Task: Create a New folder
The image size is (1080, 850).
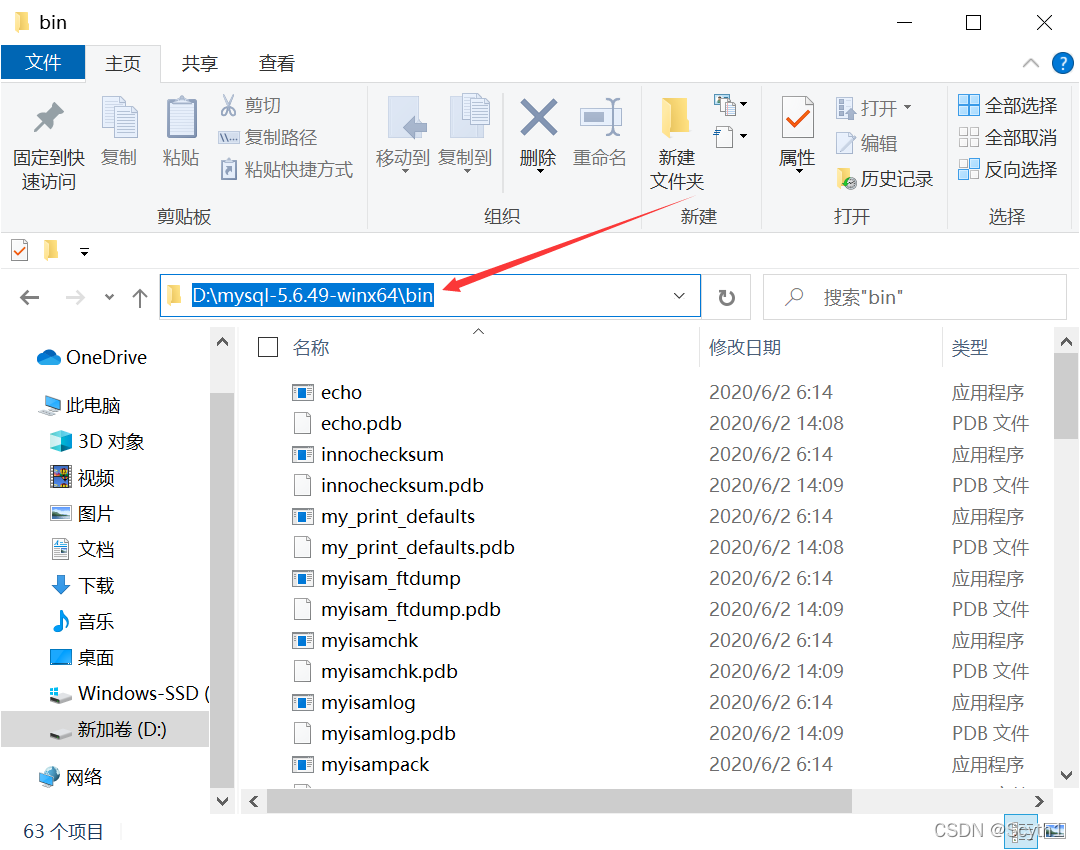Action: point(676,144)
